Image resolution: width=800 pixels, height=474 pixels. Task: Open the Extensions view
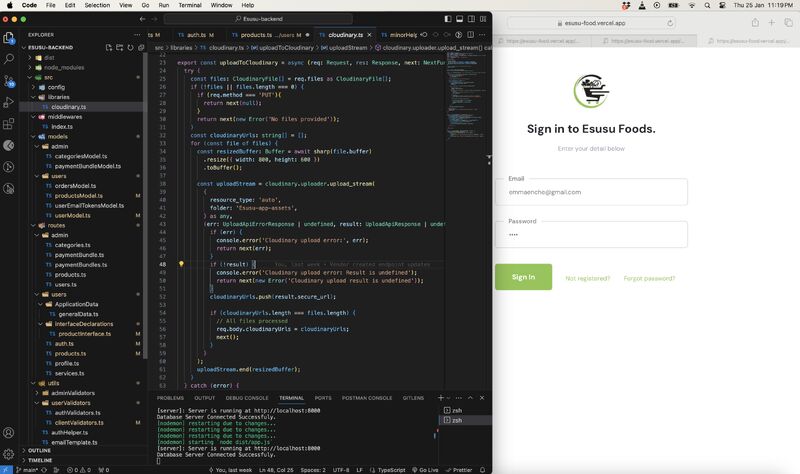pos(9,124)
